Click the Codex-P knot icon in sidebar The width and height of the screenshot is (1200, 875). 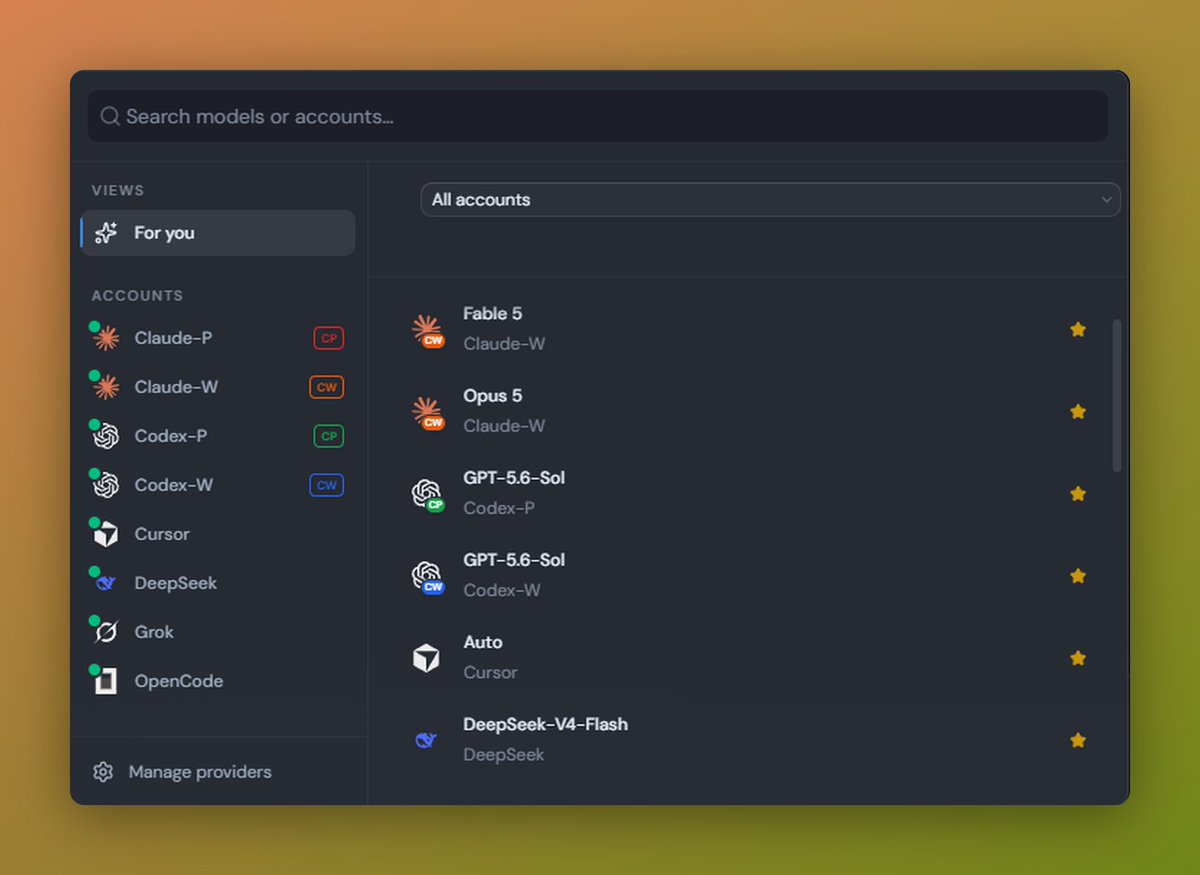(x=106, y=436)
